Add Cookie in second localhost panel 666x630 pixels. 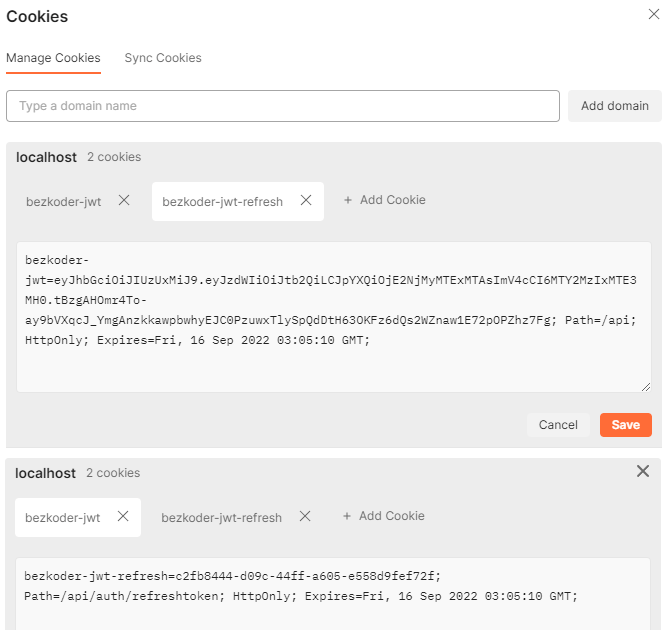click(x=384, y=516)
